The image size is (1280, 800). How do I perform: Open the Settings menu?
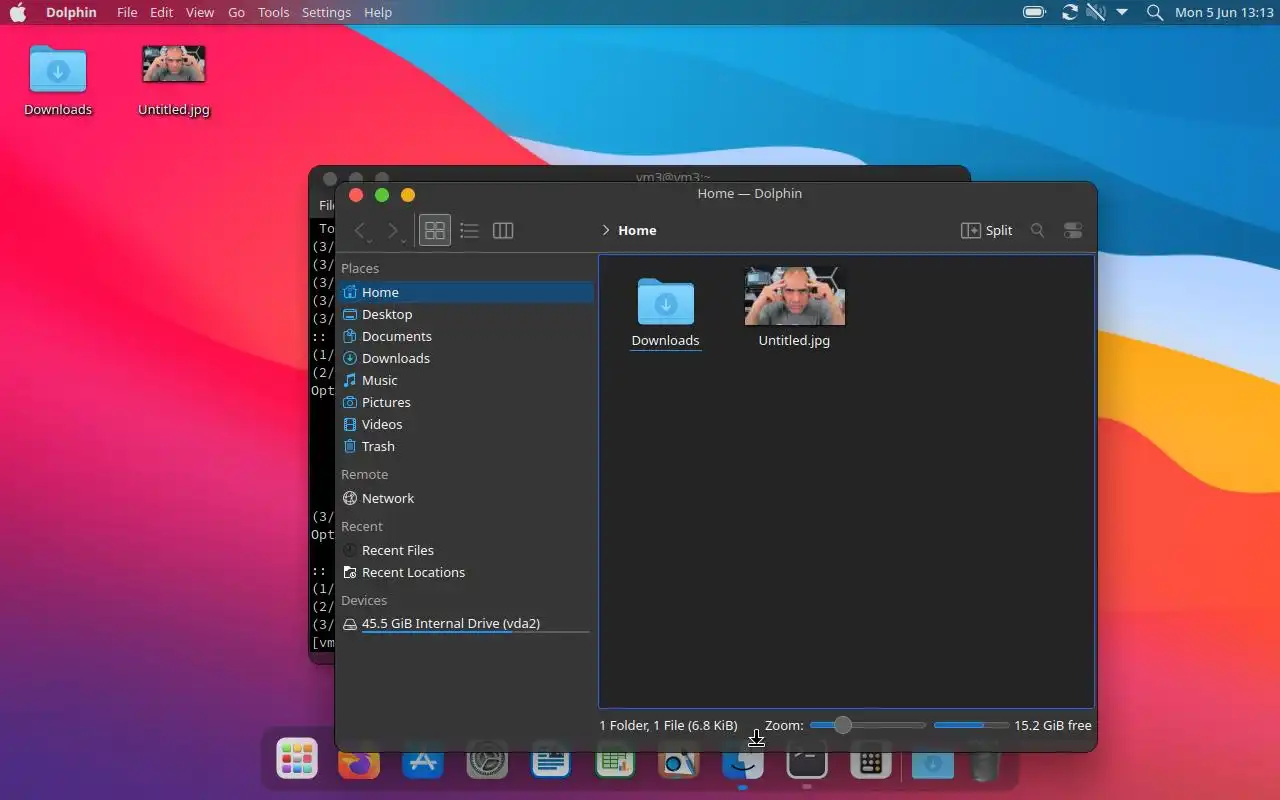[x=326, y=12]
